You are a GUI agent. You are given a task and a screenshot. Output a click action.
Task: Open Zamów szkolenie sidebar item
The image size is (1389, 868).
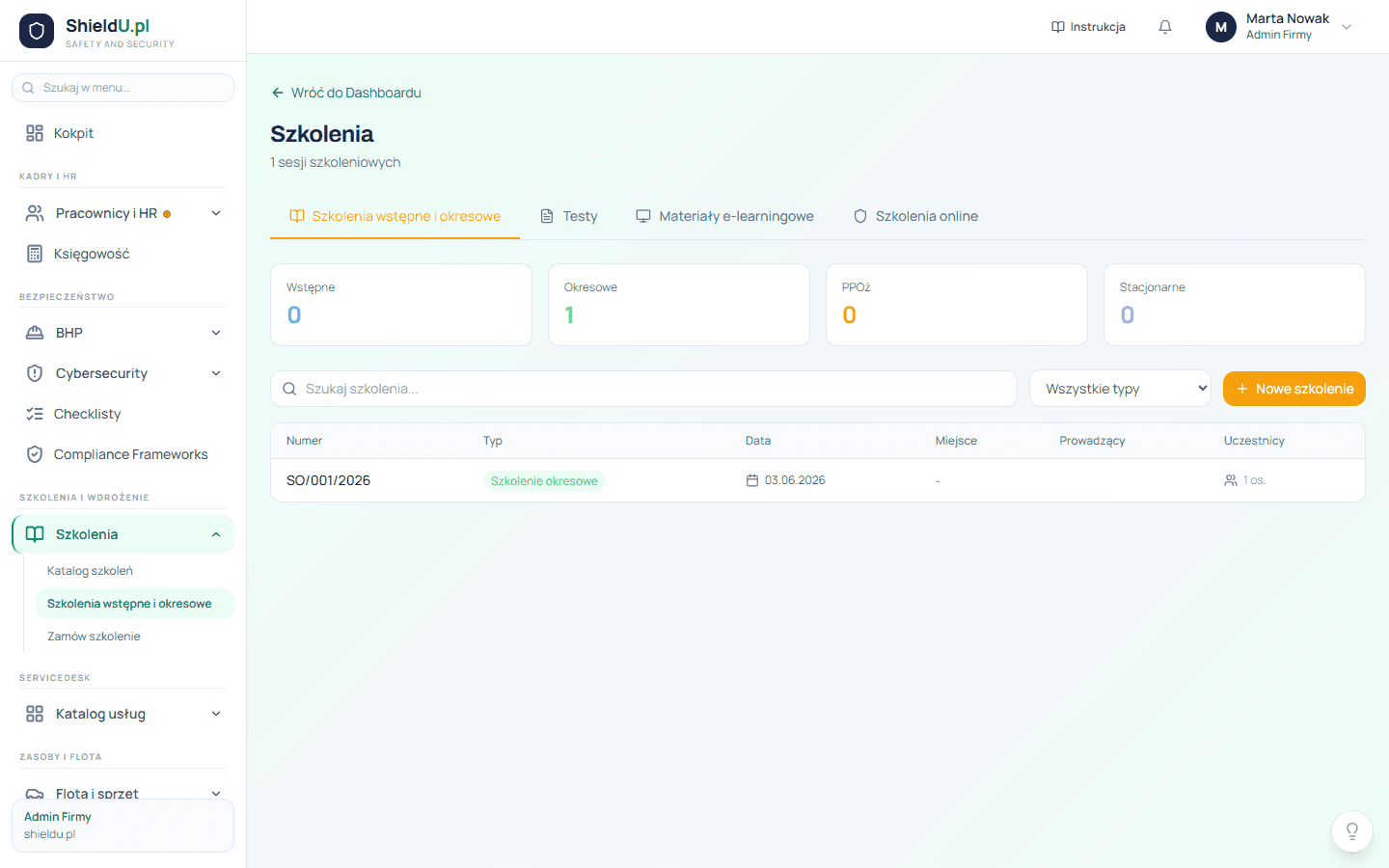point(94,637)
